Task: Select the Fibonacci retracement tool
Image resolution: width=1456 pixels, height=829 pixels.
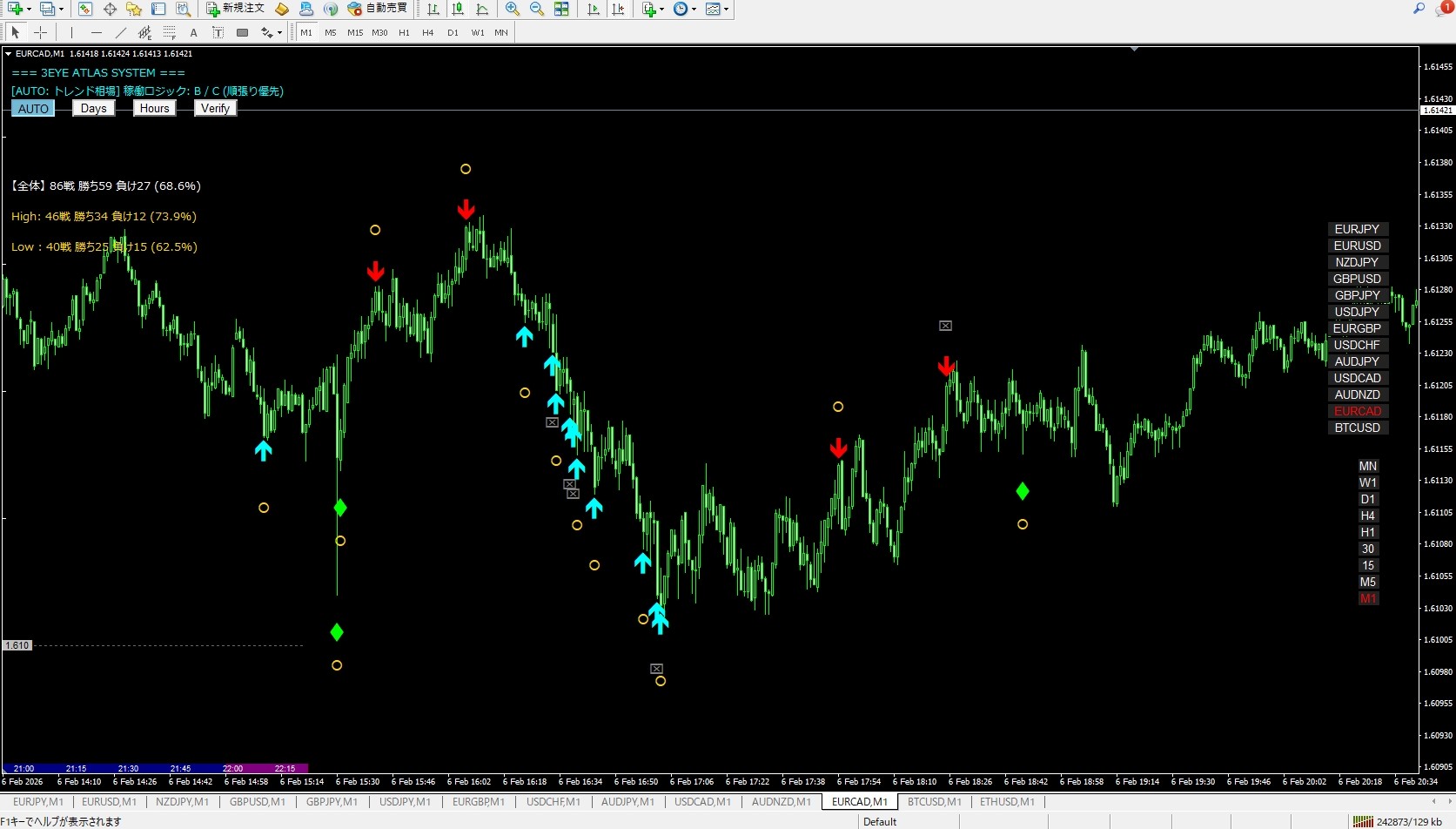Action: [169, 32]
